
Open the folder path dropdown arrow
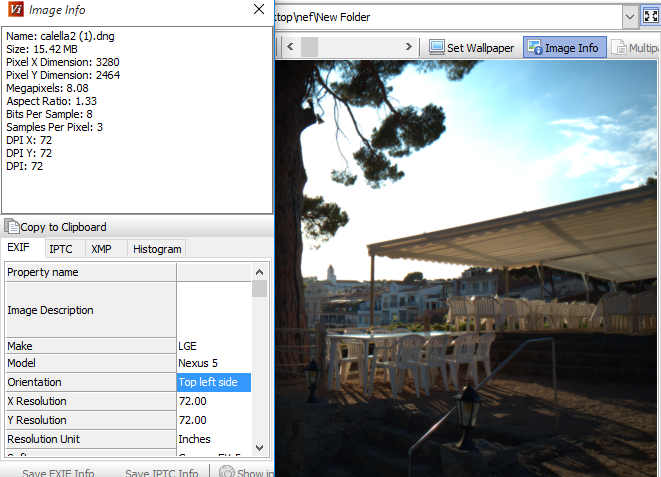(x=630, y=17)
